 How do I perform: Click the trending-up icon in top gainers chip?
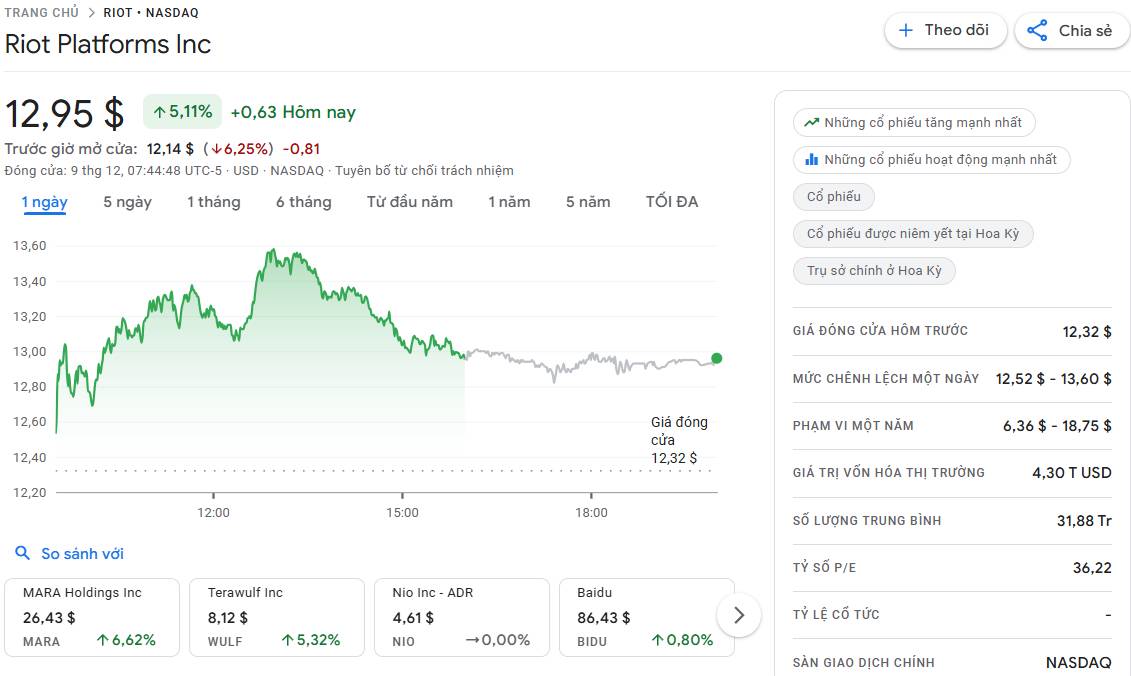(811, 123)
